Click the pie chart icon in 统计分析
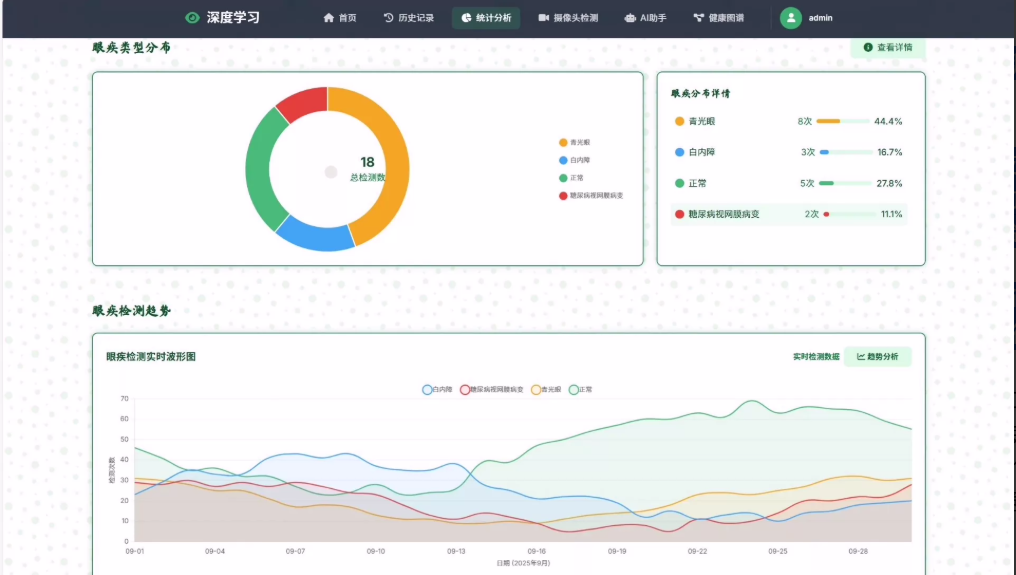The image size is (1016, 575). coord(466,18)
